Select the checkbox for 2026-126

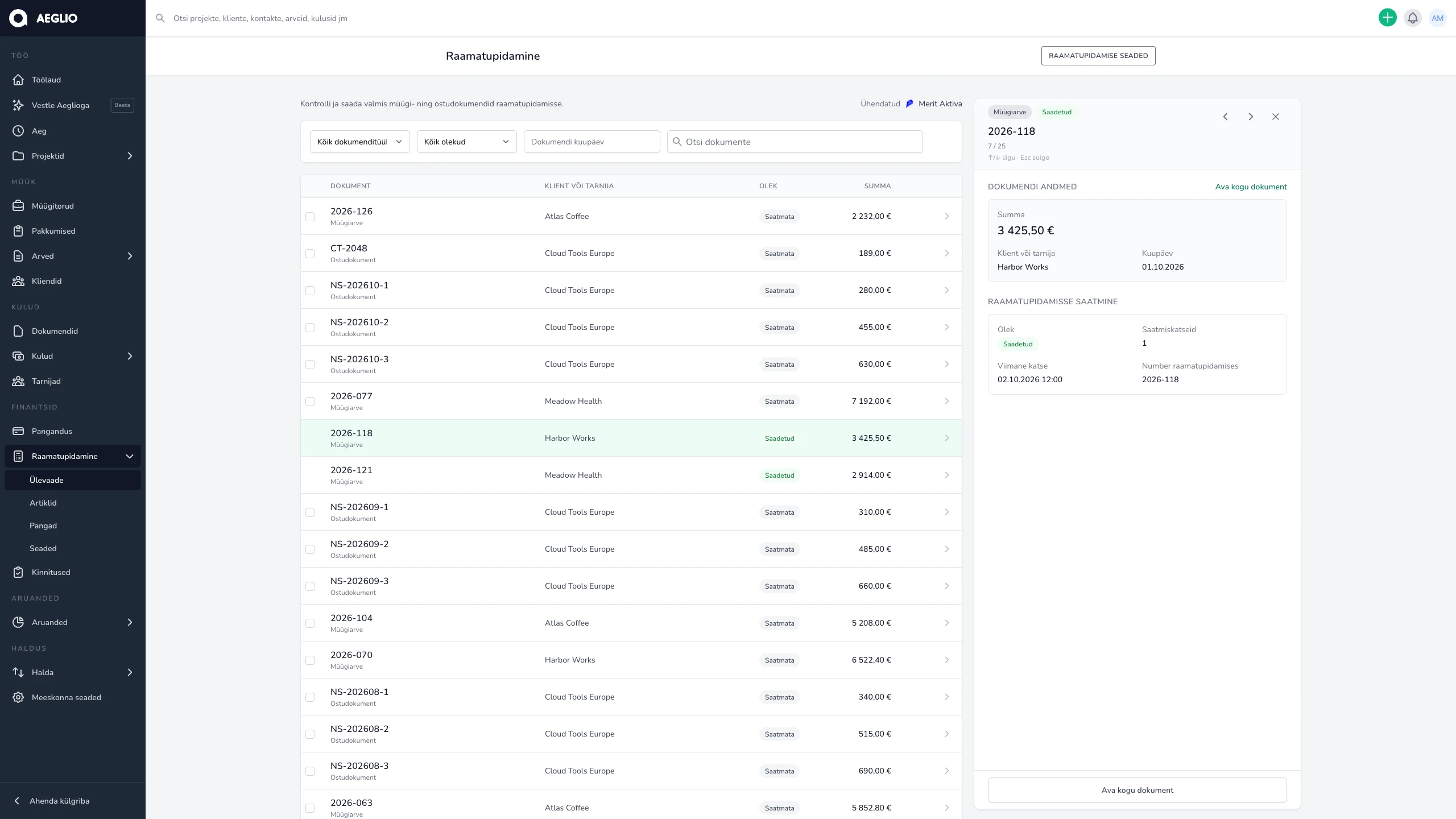point(310,217)
